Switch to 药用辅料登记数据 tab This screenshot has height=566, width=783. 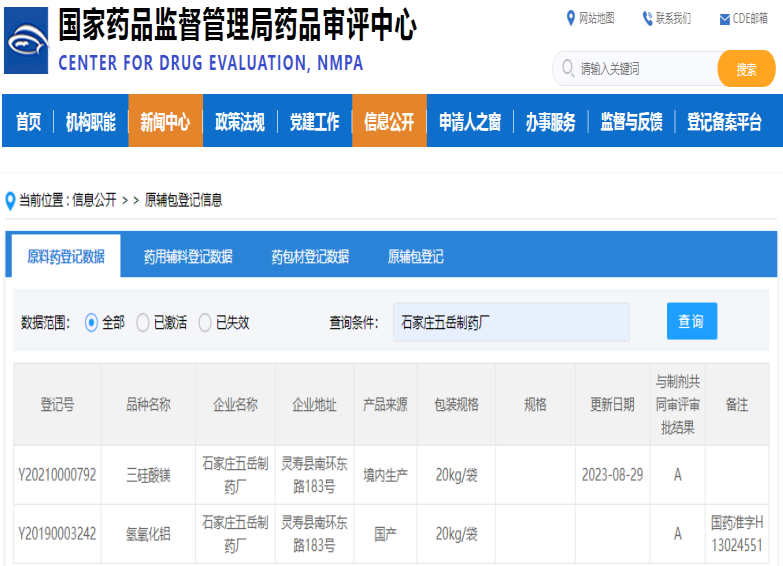coord(188,256)
